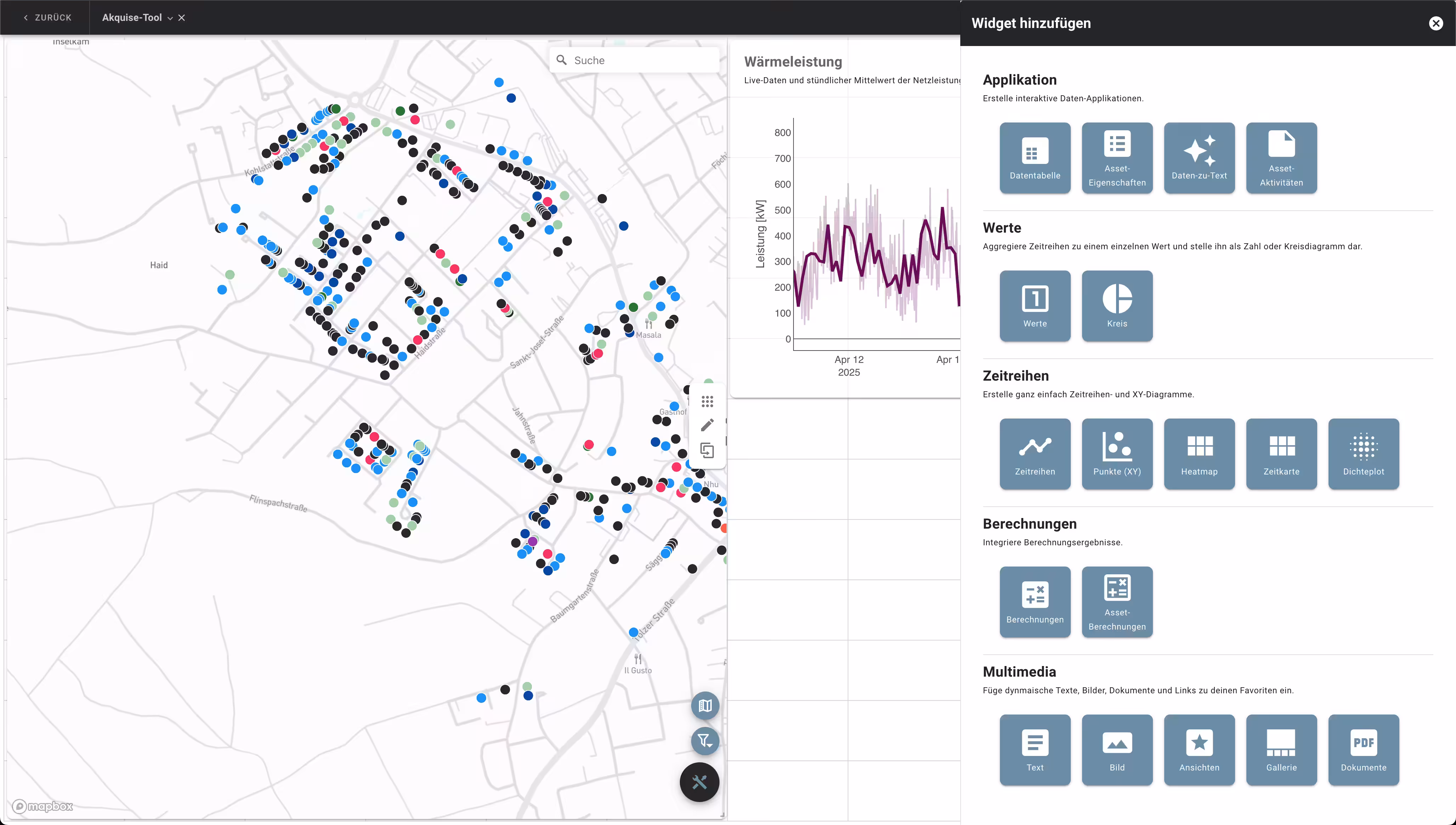Open the mapbox attribution logo
The image size is (1456, 825).
tap(43, 806)
